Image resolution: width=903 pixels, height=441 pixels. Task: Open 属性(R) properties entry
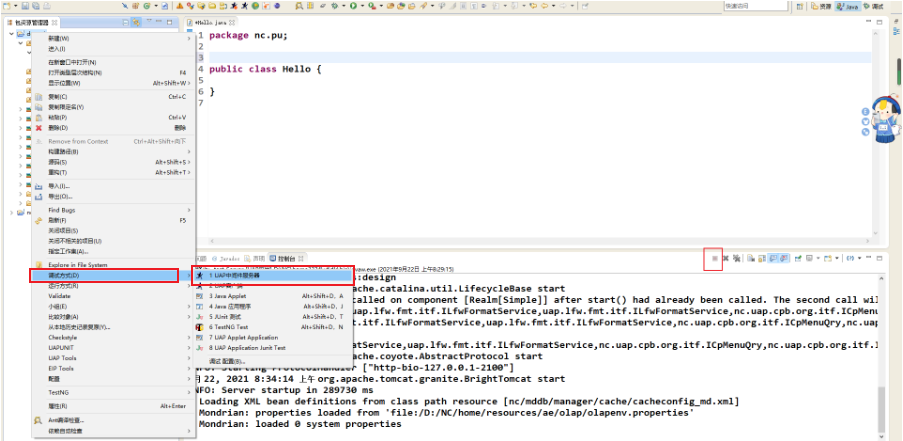point(112,406)
